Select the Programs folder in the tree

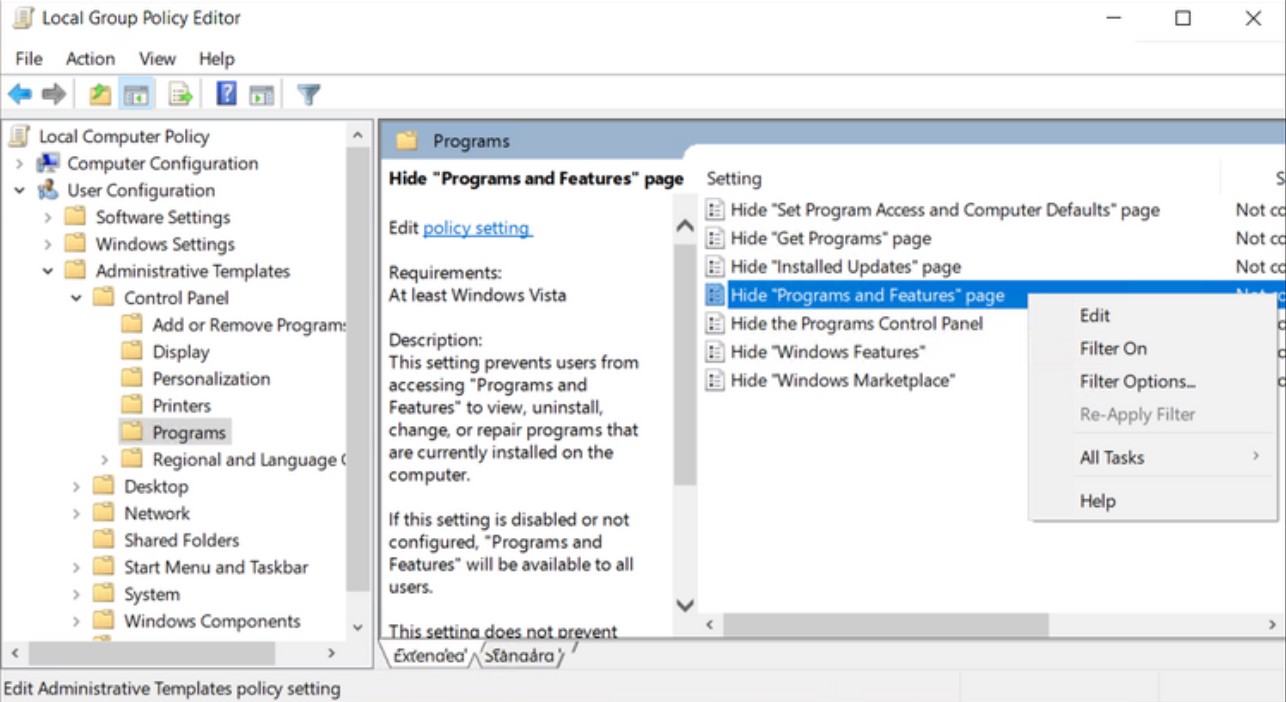coord(188,433)
